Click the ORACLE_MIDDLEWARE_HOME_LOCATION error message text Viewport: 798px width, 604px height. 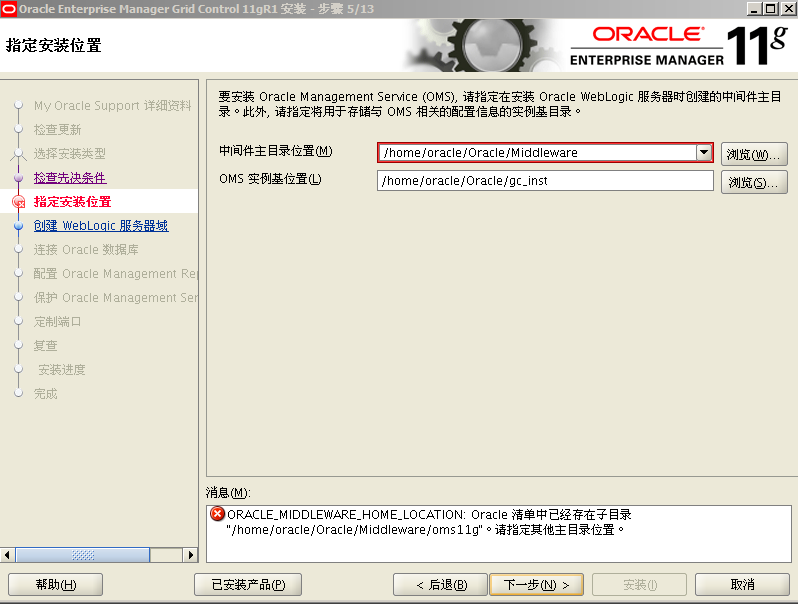point(429,522)
